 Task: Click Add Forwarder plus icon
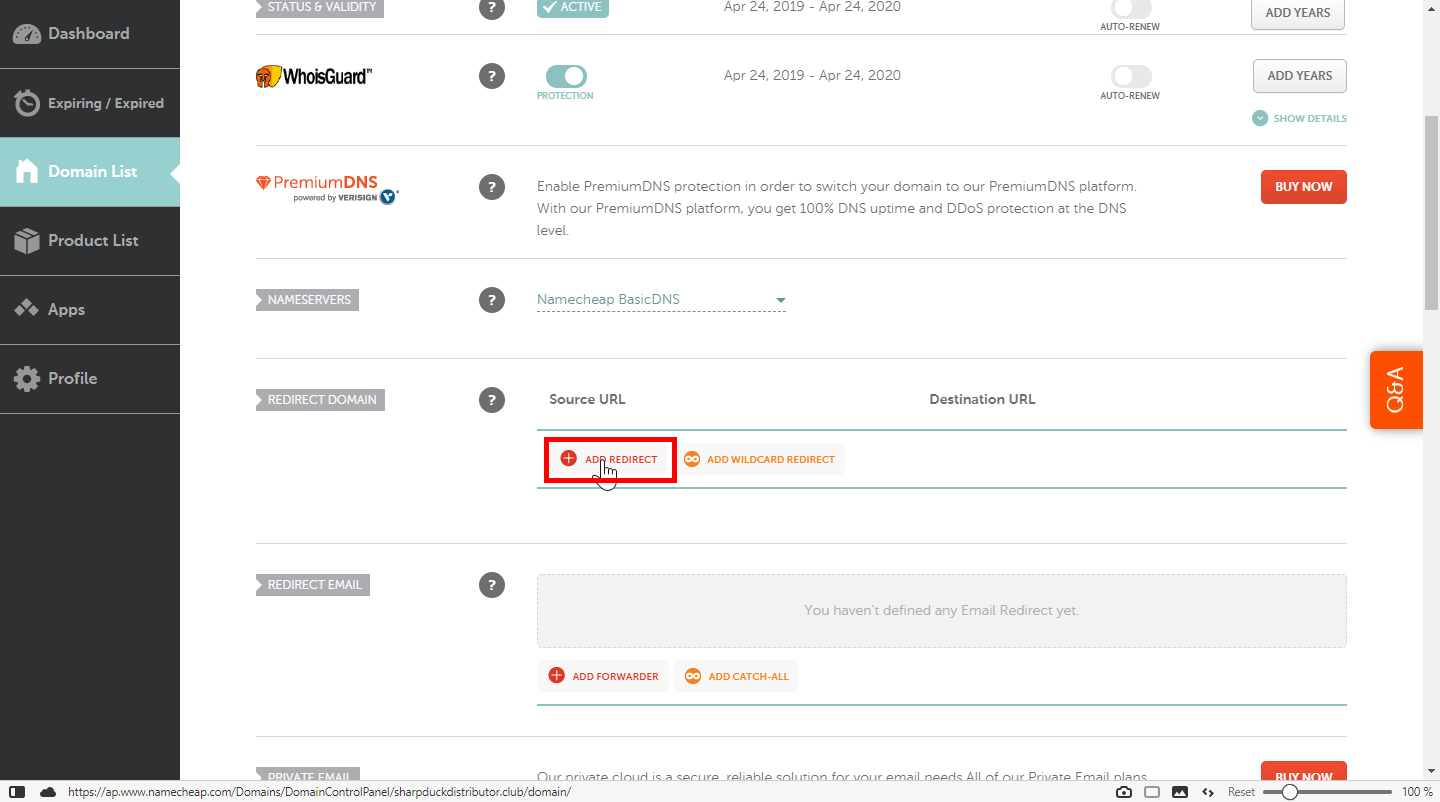click(556, 676)
